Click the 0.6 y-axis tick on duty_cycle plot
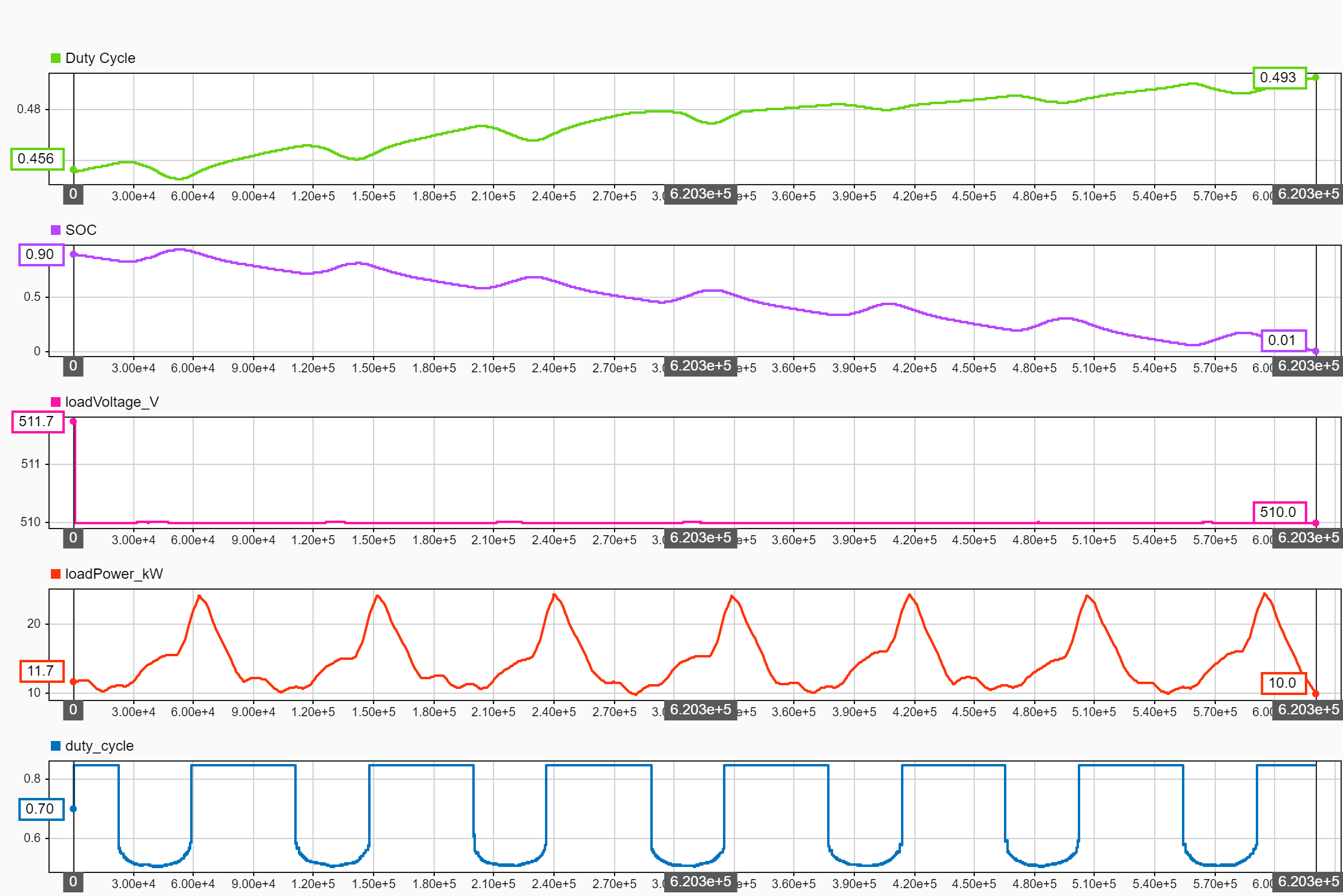The height and width of the screenshot is (896, 1343). click(33, 838)
